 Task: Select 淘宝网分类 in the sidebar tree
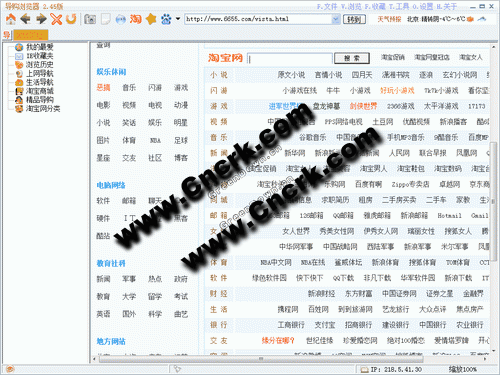point(43,108)
